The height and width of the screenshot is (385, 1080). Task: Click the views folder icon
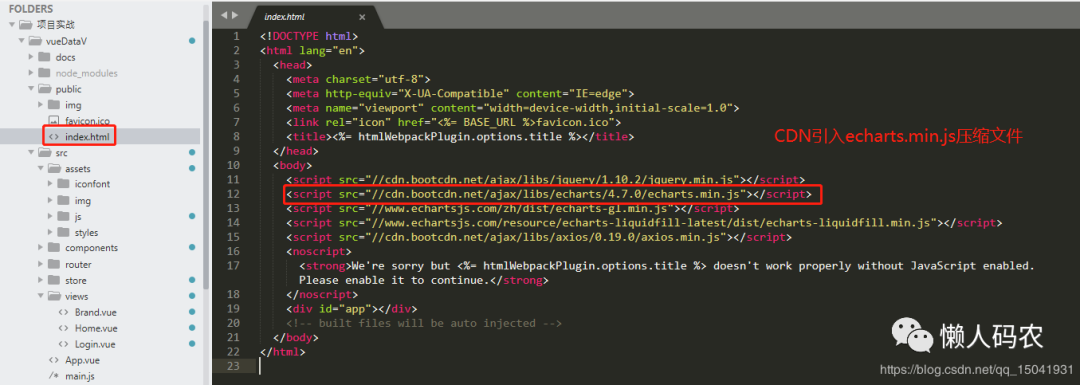point(54,296)
